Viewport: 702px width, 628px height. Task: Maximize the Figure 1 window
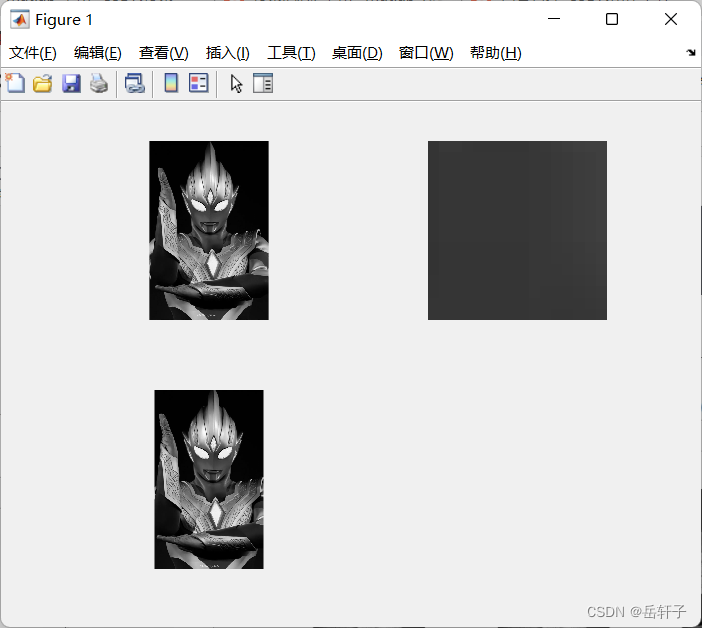[612, 19]
